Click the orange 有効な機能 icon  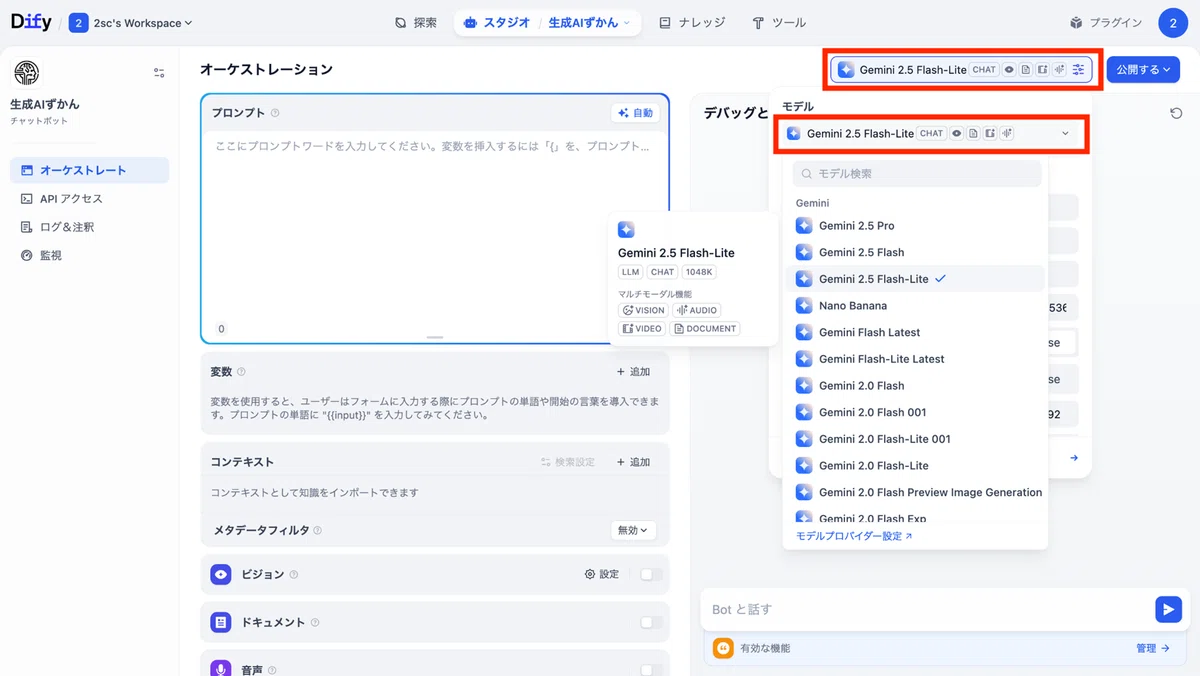click(x=723, y=648)
